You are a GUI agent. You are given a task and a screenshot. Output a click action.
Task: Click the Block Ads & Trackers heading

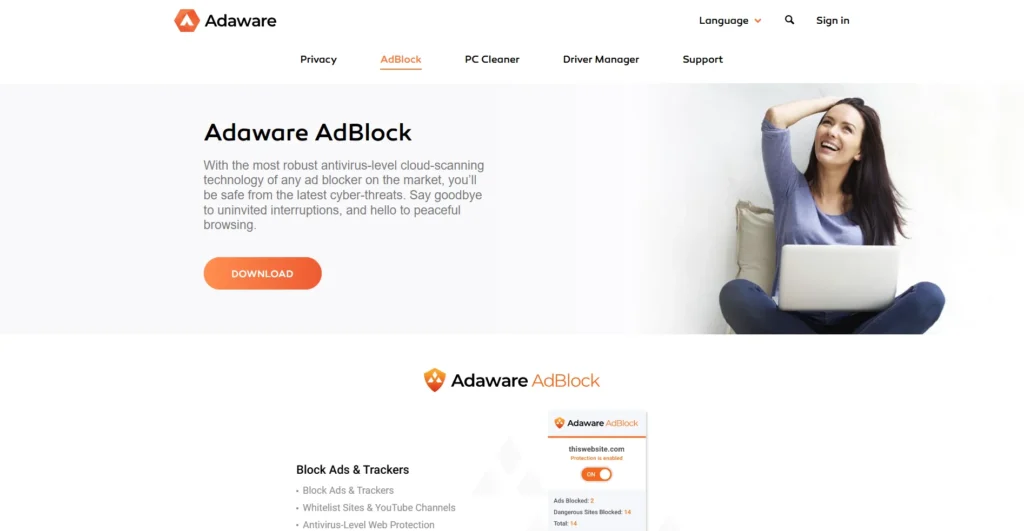coord(352,470)
